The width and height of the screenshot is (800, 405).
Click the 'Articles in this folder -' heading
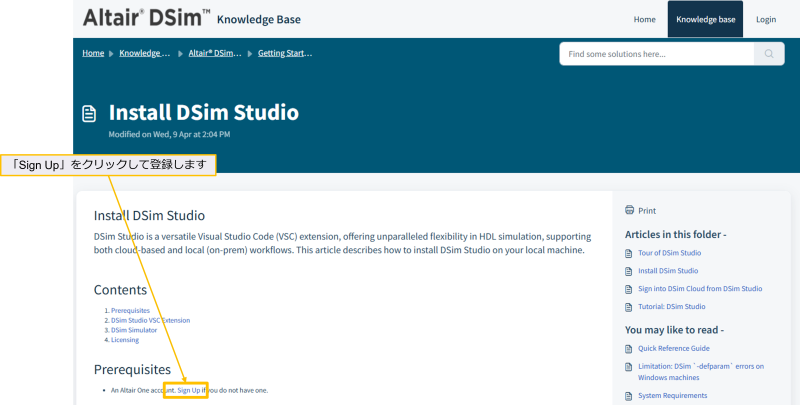pos(675,235)
